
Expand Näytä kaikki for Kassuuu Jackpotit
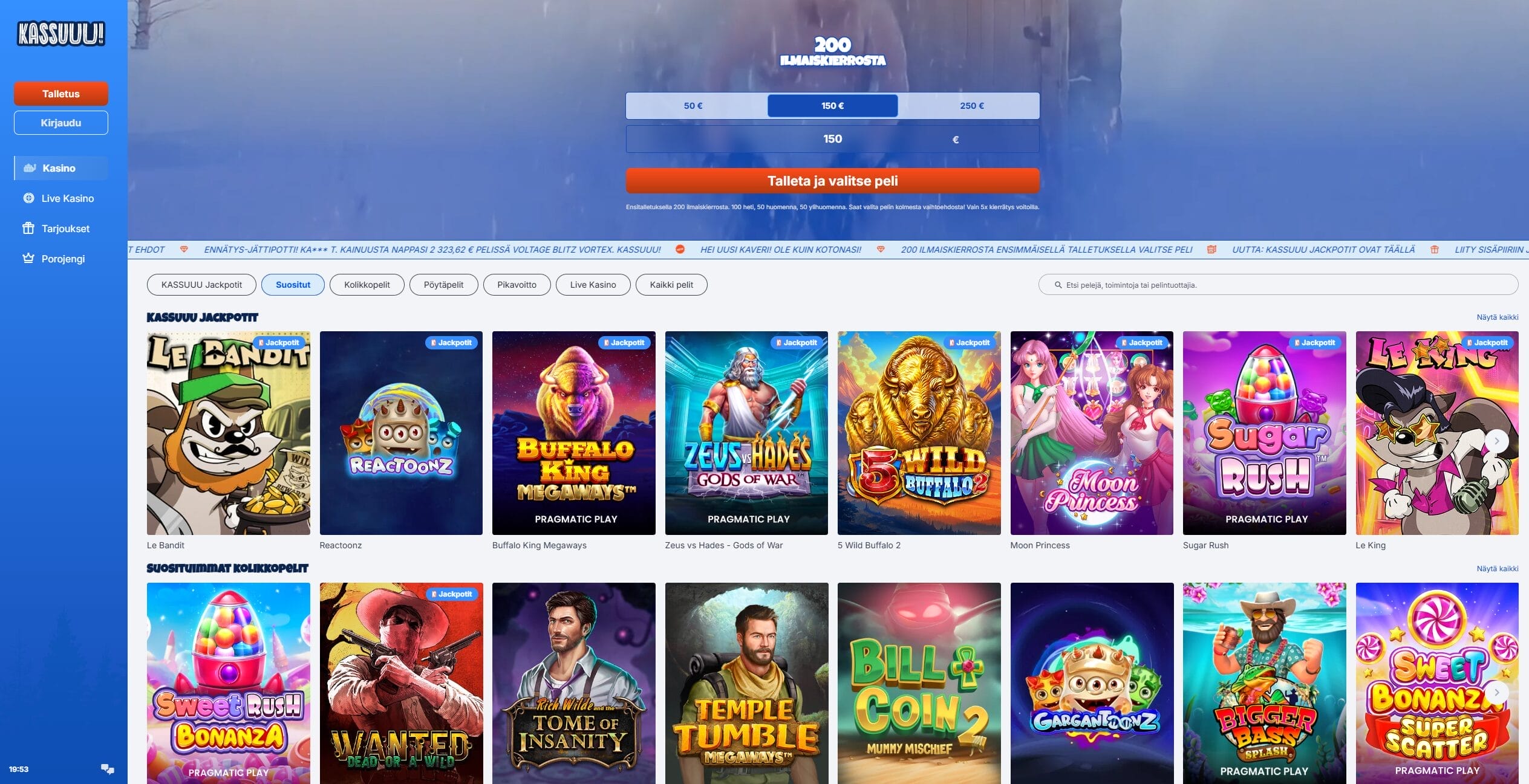1497,317
